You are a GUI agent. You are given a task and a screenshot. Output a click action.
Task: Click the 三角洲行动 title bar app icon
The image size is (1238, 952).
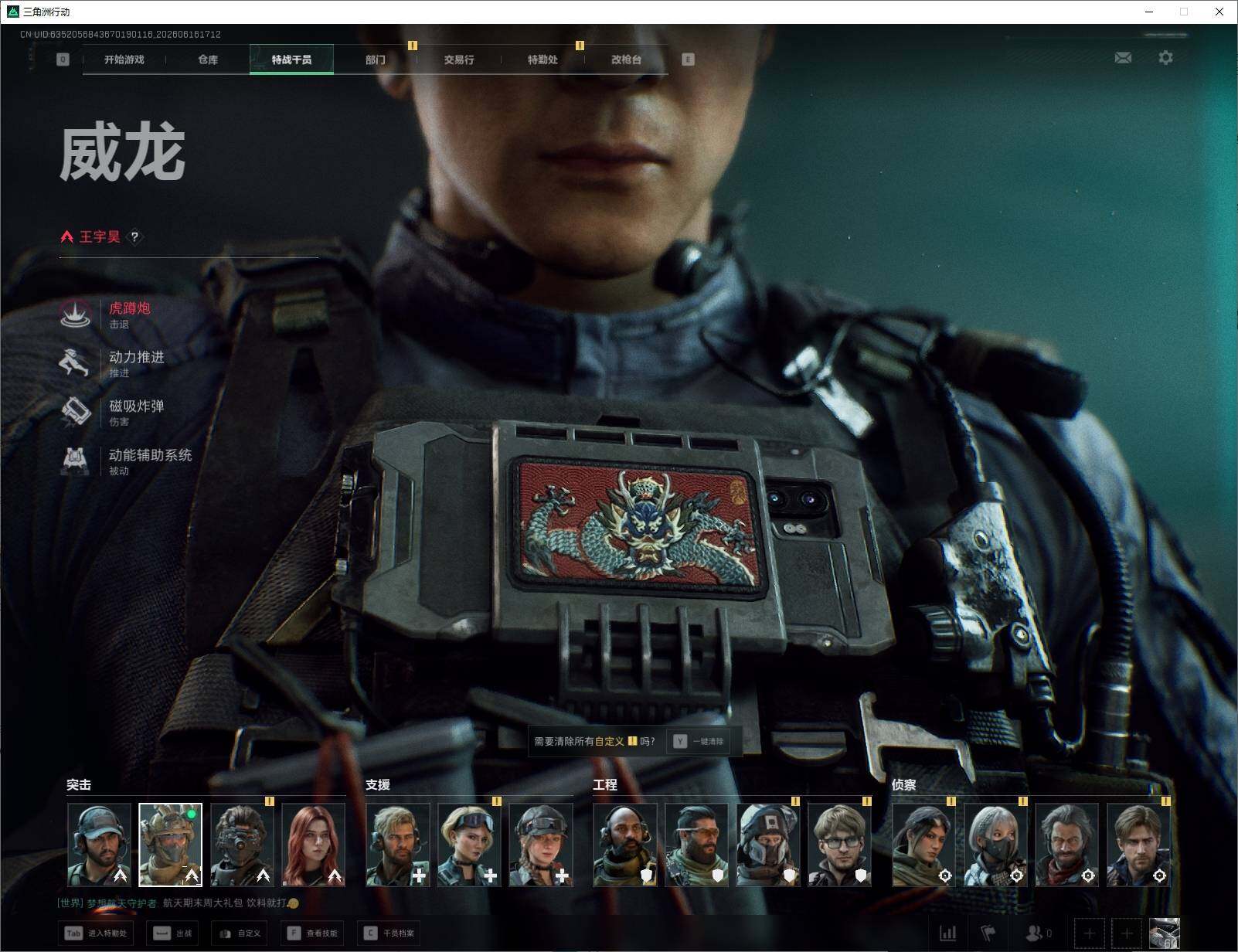click(12, 12)
